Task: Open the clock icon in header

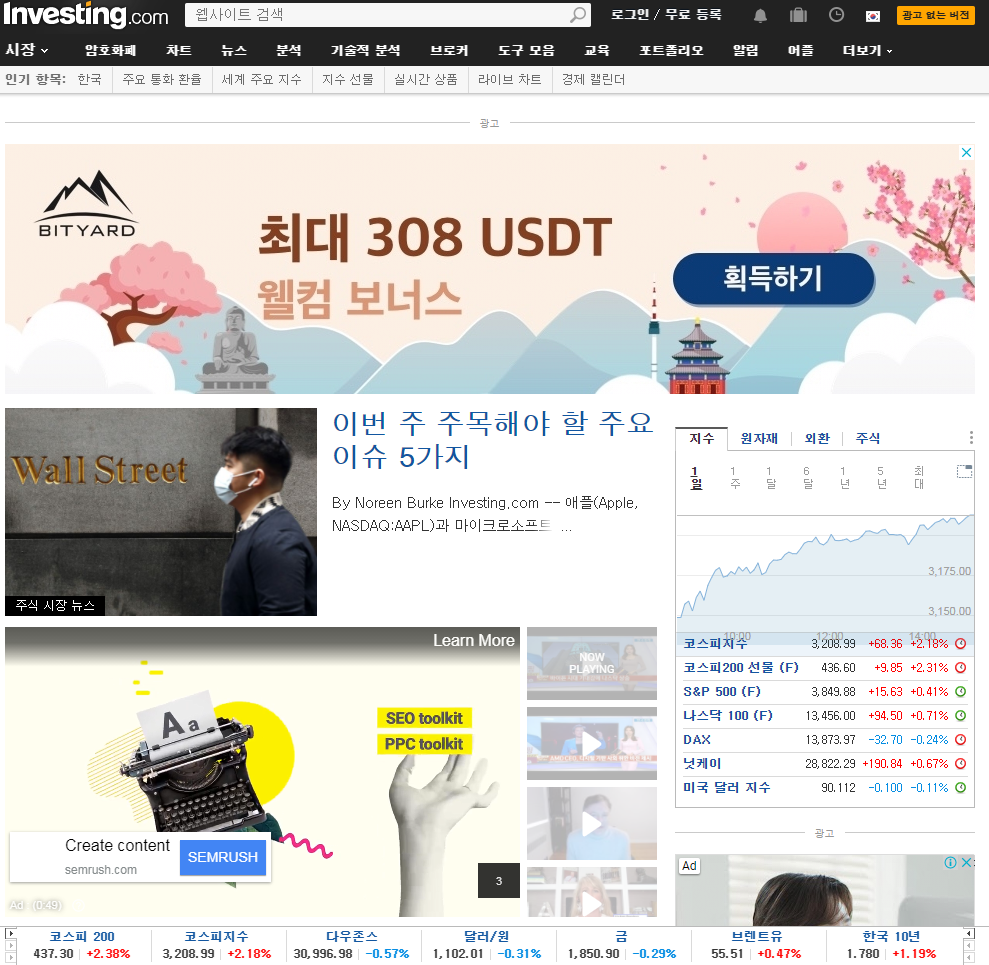Action: pos(836,15)
